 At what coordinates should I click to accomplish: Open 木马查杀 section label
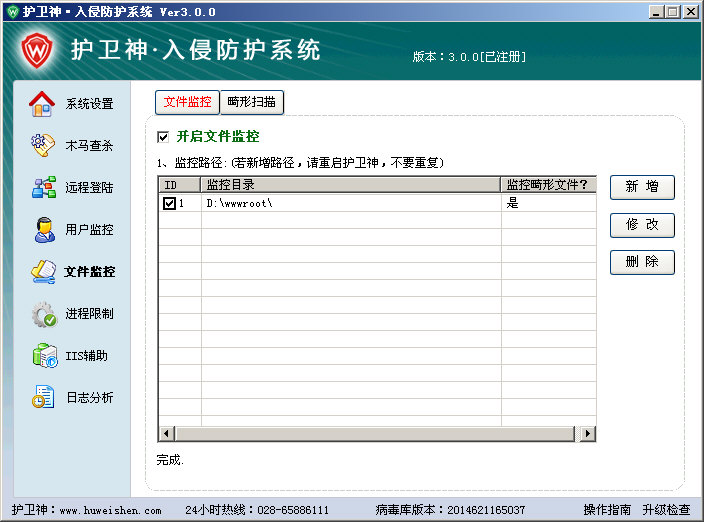tap(89, 145)
